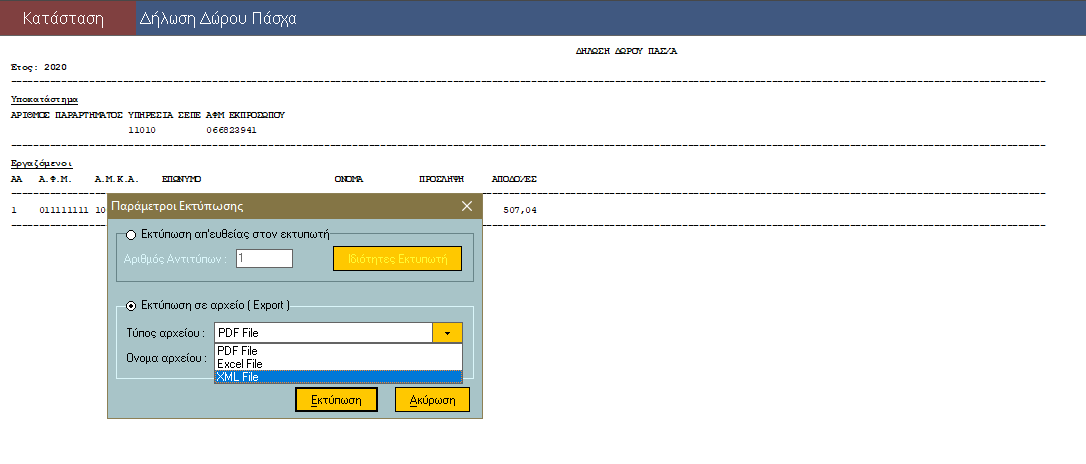Click the ΕΠΩΝΥΜΟ column header
The height and width of the screenshot is (464, 1086).
pyautogui.click(x=181, y=179)
